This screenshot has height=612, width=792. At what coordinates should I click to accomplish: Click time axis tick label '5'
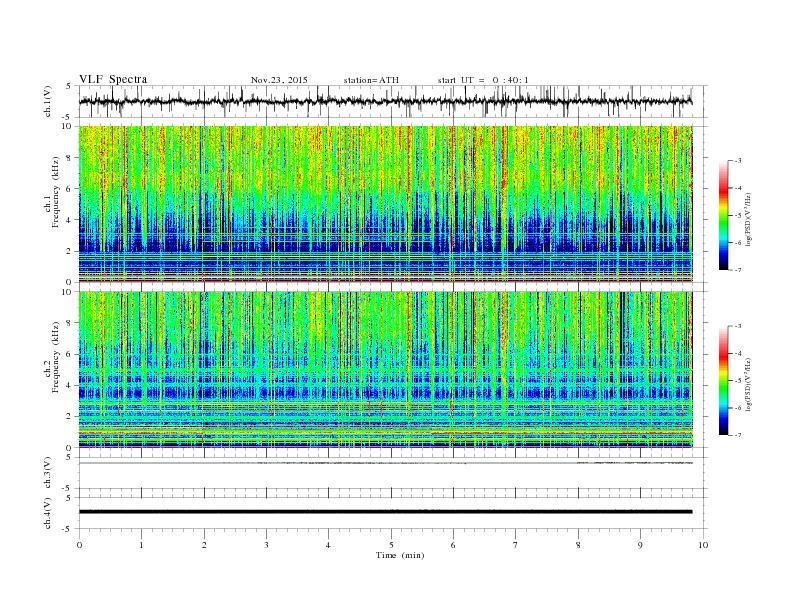coord(391,545)
